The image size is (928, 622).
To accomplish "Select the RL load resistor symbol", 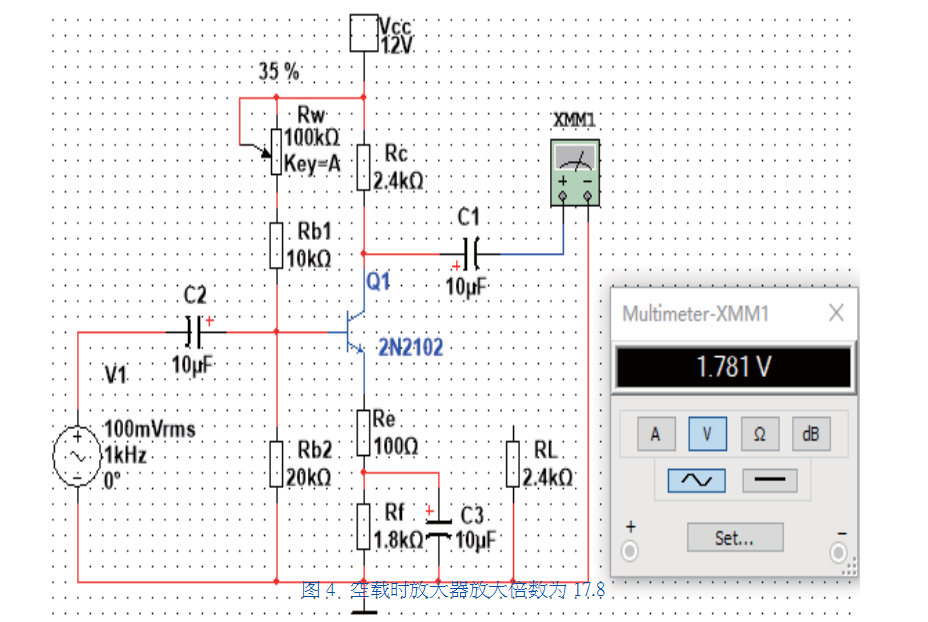I will (512, 464).
